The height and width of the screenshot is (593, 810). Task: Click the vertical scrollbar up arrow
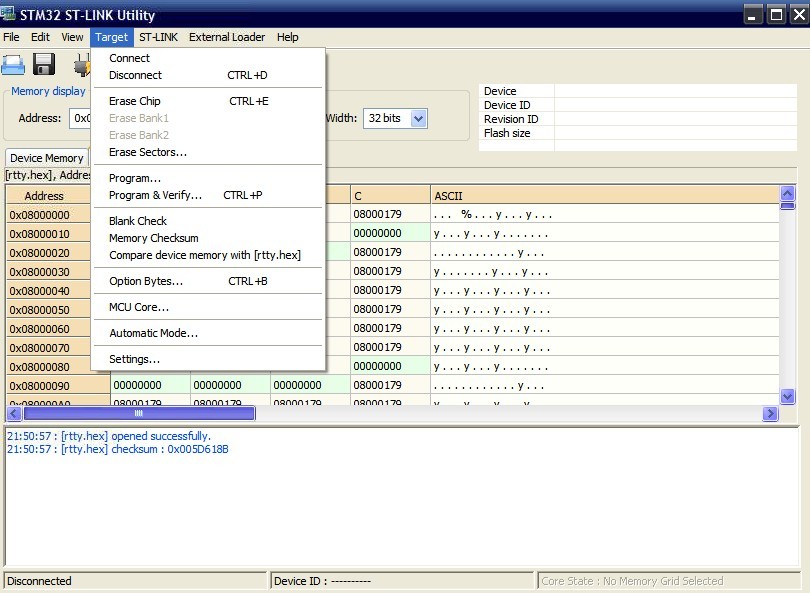pos(787,194)
